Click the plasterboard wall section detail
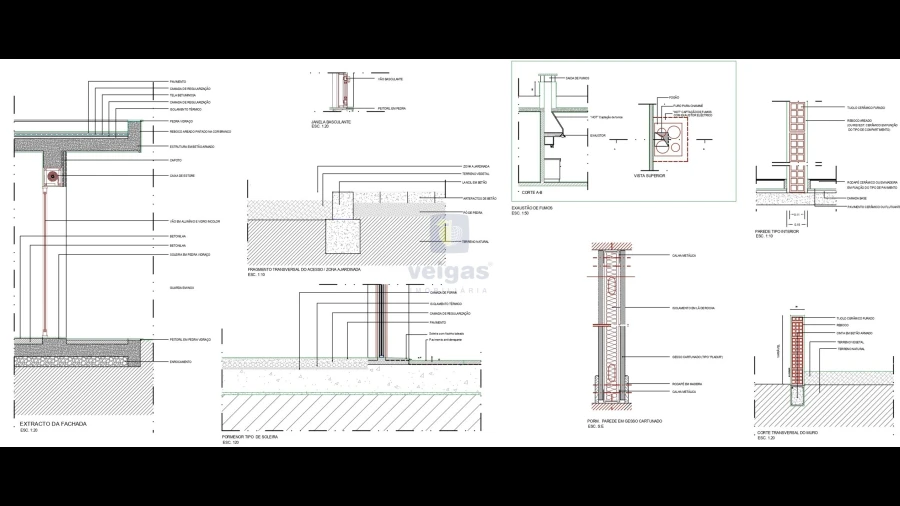This screenshot has width=900, height=506. pyautogui.click(x=611, y=325)
